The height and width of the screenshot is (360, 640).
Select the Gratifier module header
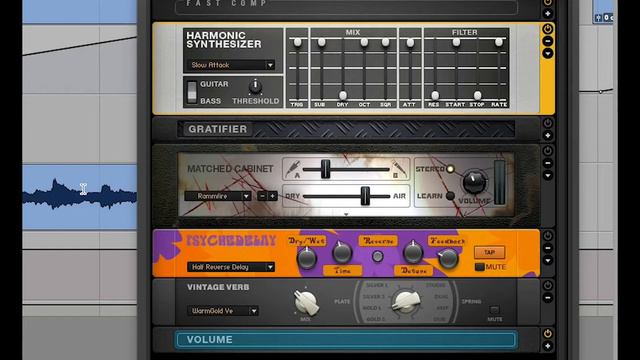point(346,129)
